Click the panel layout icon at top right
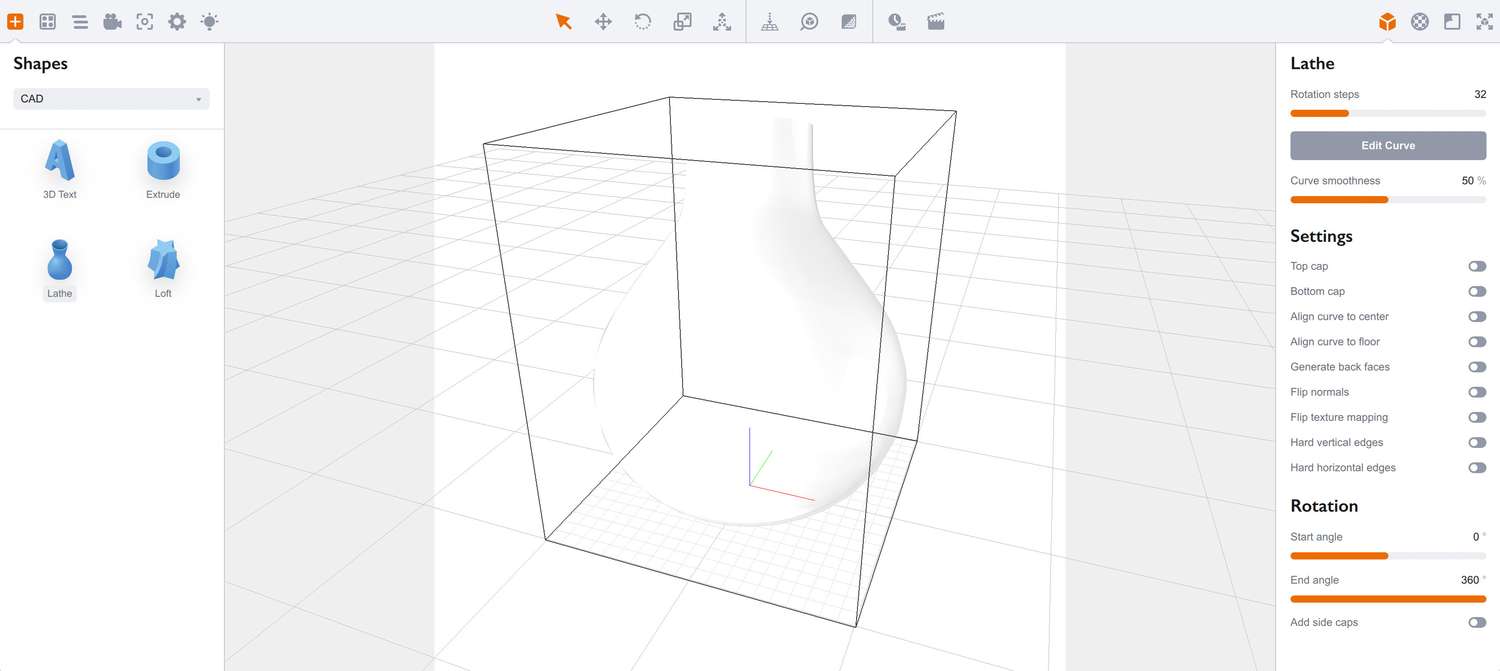1500x671 pixels. click(x=1452, y=21)
